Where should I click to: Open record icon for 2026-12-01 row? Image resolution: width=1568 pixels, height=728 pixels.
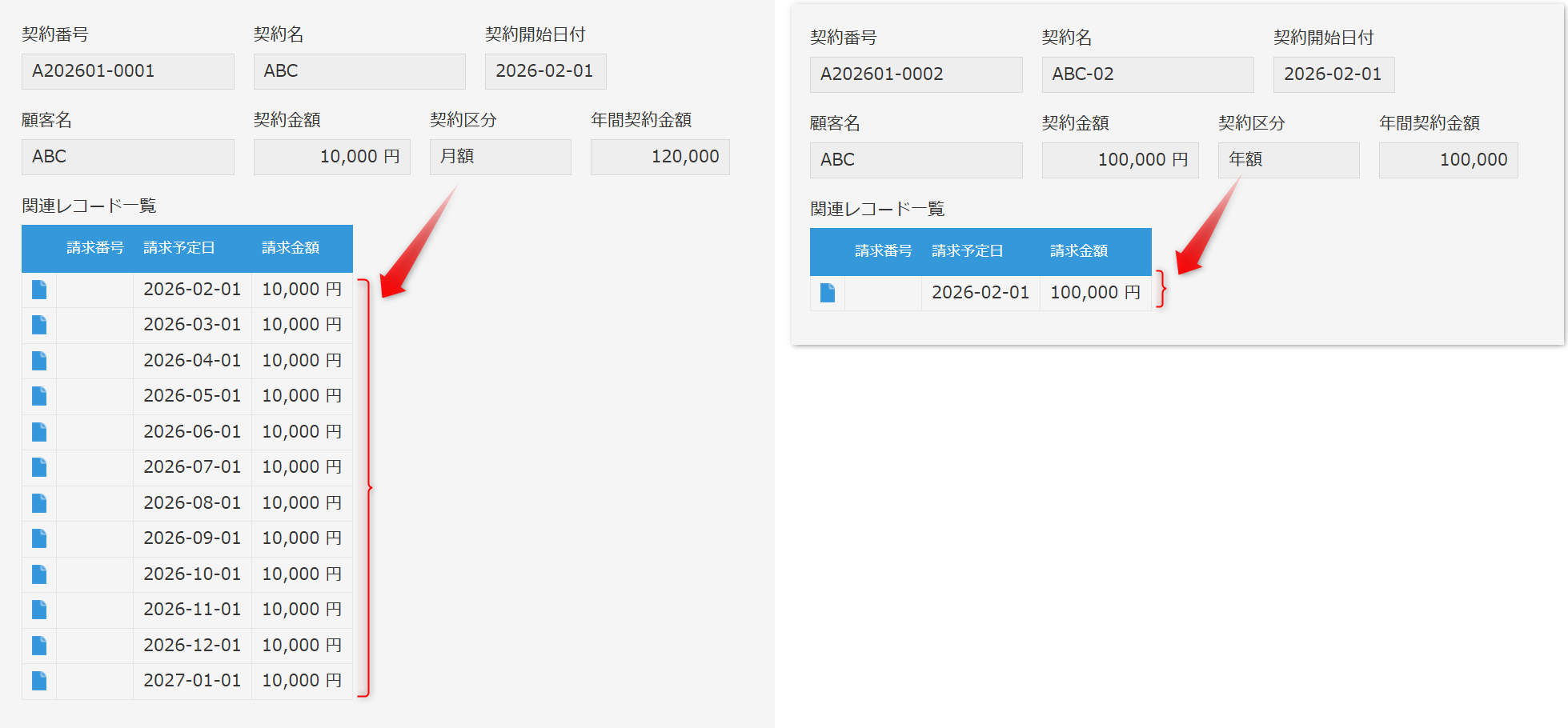pyautogui.click(x=39, y=646)
